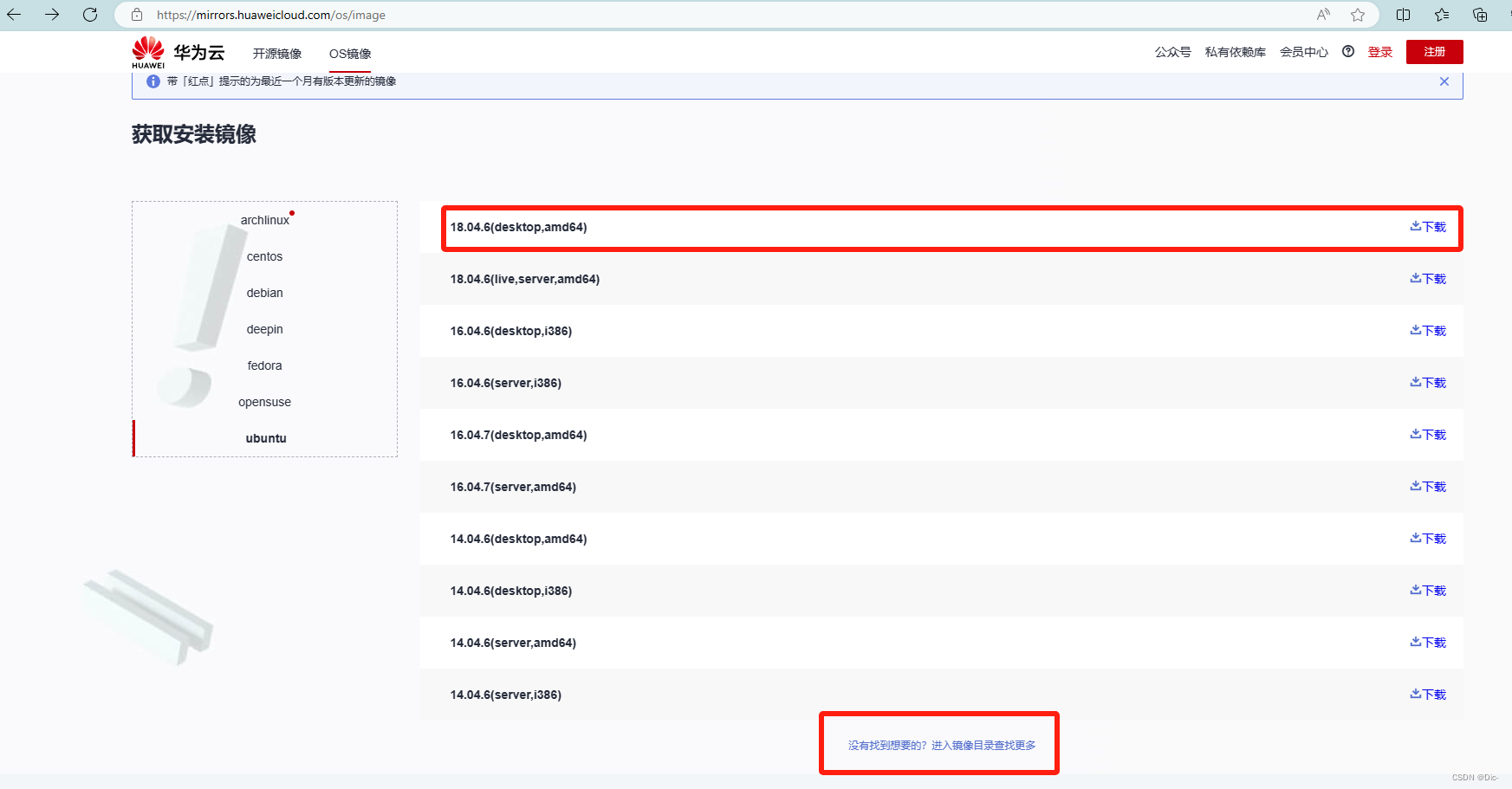Click the lock icon in address bar
The image size is (1512, 789).
(x=137, y=15)
